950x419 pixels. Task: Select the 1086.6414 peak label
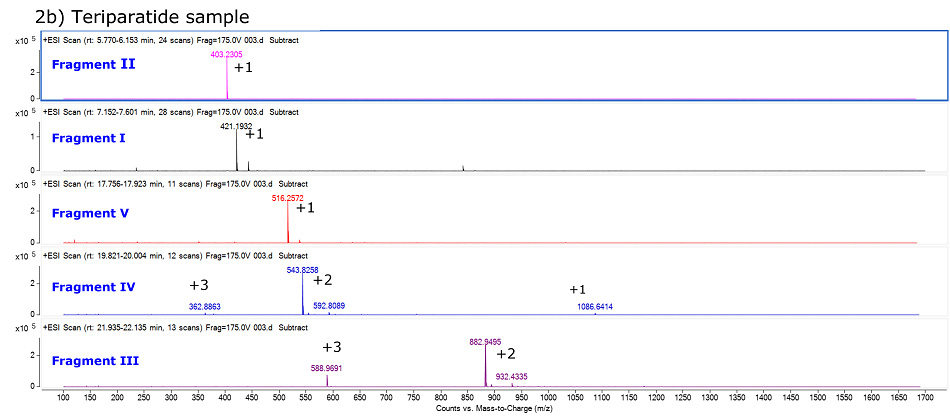tap(596, 307)
